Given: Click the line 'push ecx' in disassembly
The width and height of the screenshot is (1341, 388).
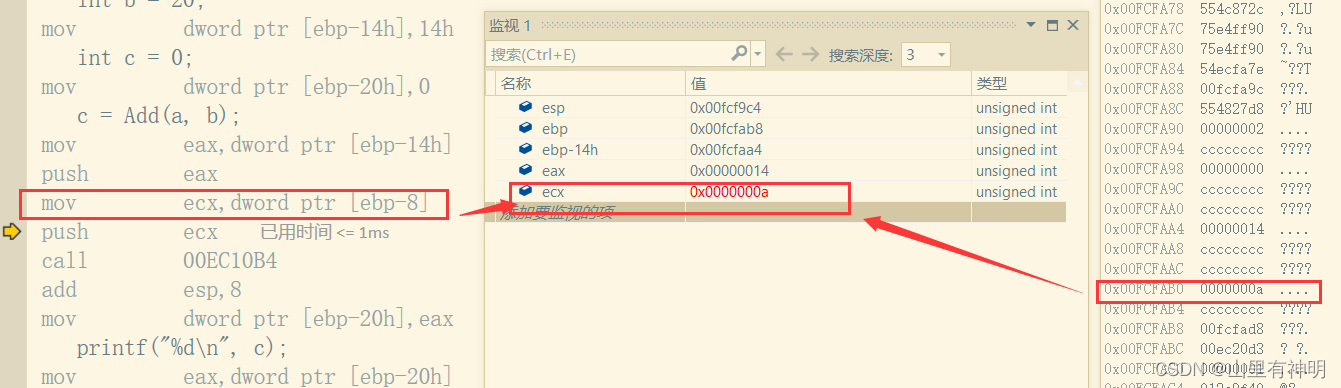Looking at the screenshot, I should pos(129,232).
